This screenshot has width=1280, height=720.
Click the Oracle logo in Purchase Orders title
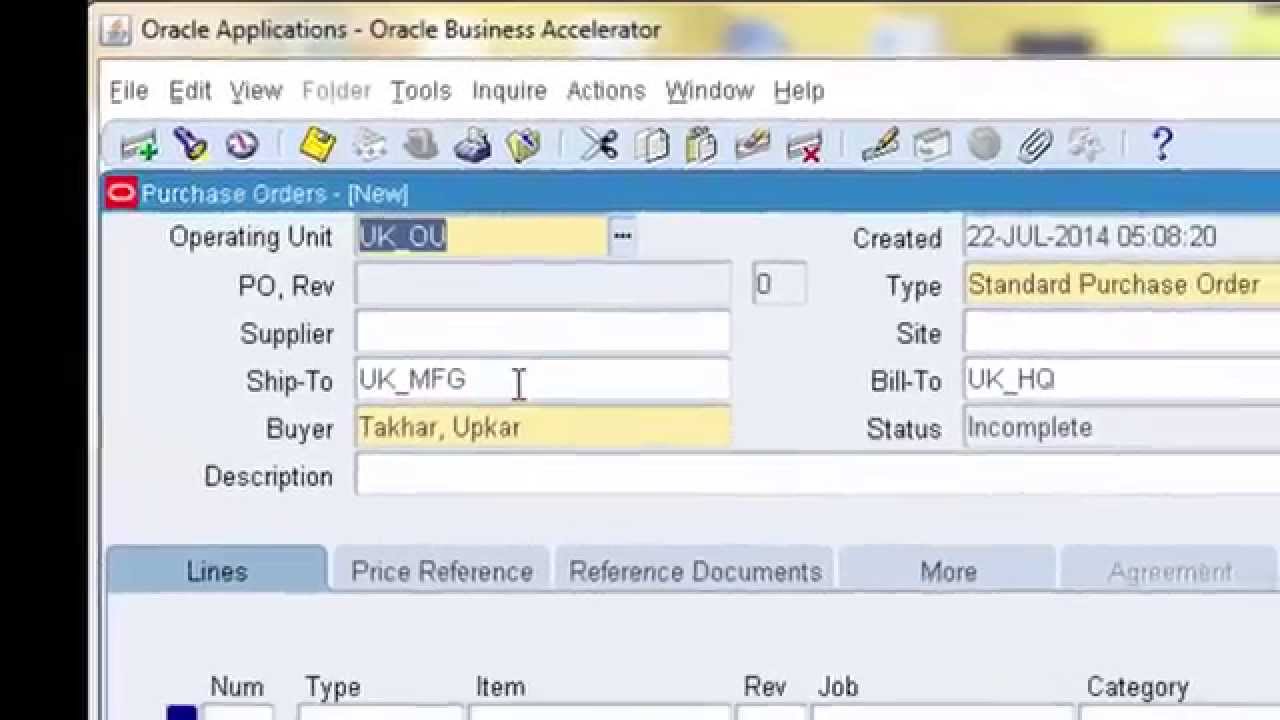point(121,194)
